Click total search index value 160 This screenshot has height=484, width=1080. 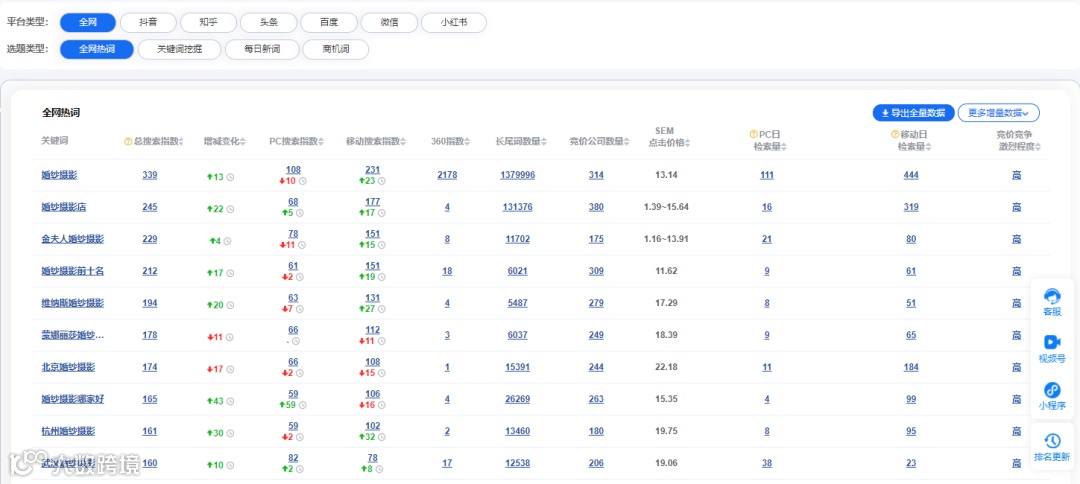tap(149, 463)
